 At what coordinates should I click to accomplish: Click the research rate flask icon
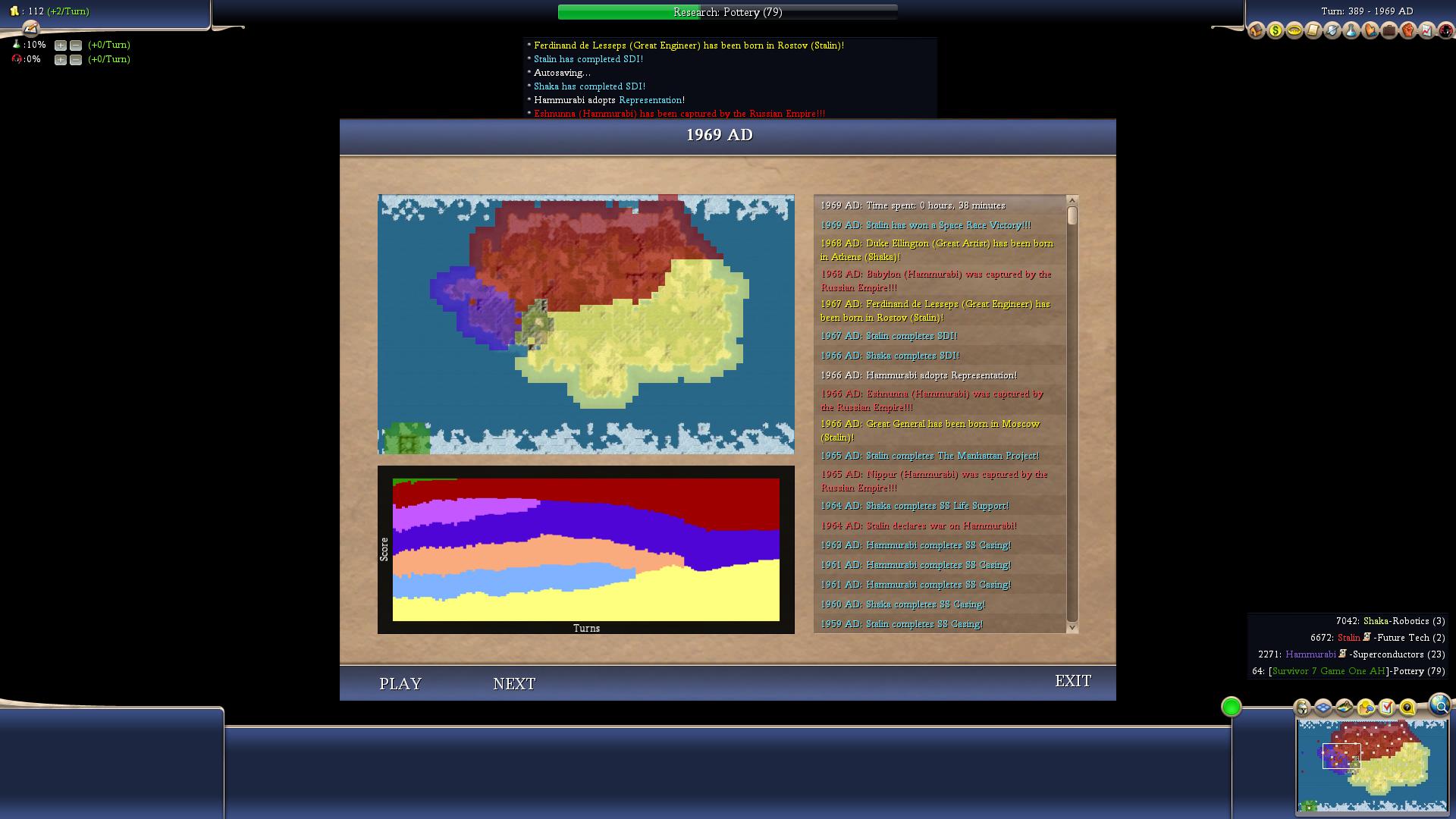coord(17,45)
